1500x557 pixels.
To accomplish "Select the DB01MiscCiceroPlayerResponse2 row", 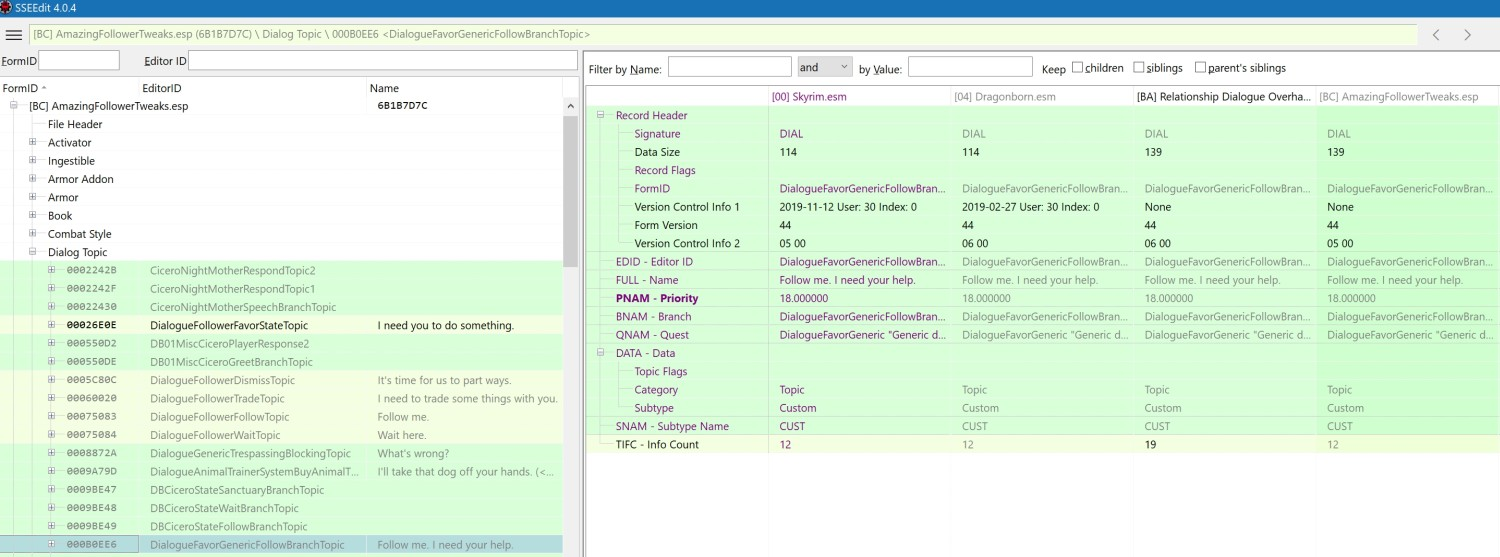I will 281,343.
